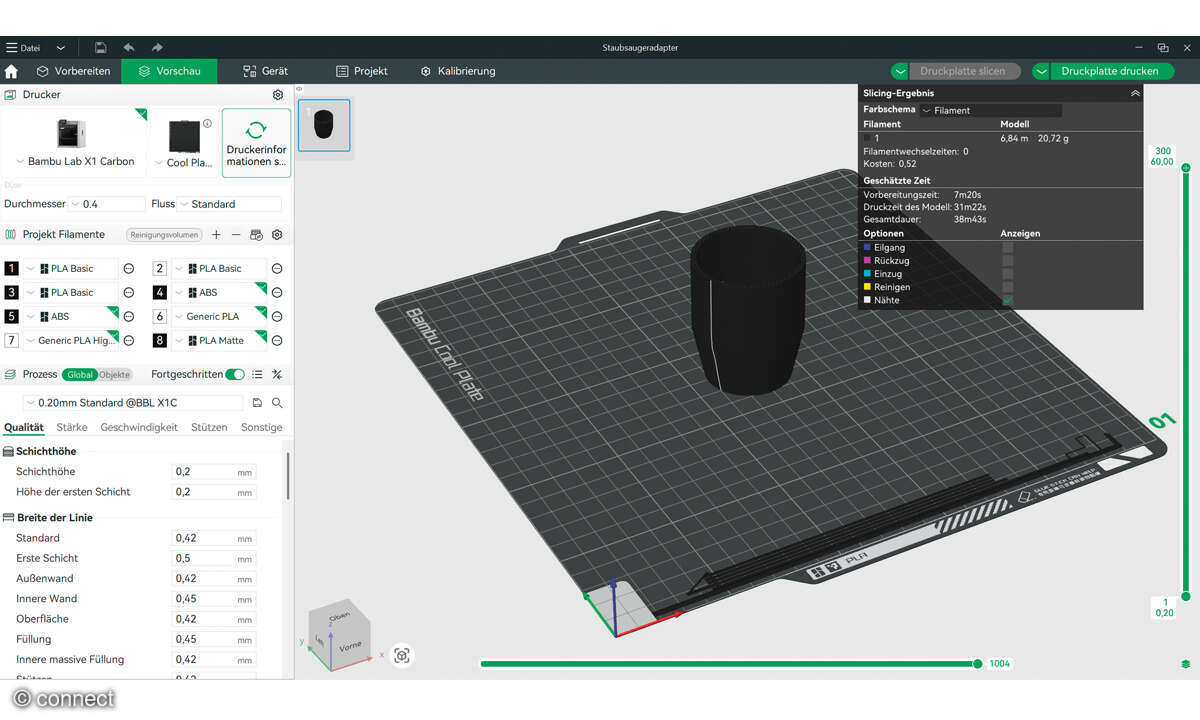Open options for filament 8 PLA Matte
The image size is (1200, 720).
pos(277,340)
